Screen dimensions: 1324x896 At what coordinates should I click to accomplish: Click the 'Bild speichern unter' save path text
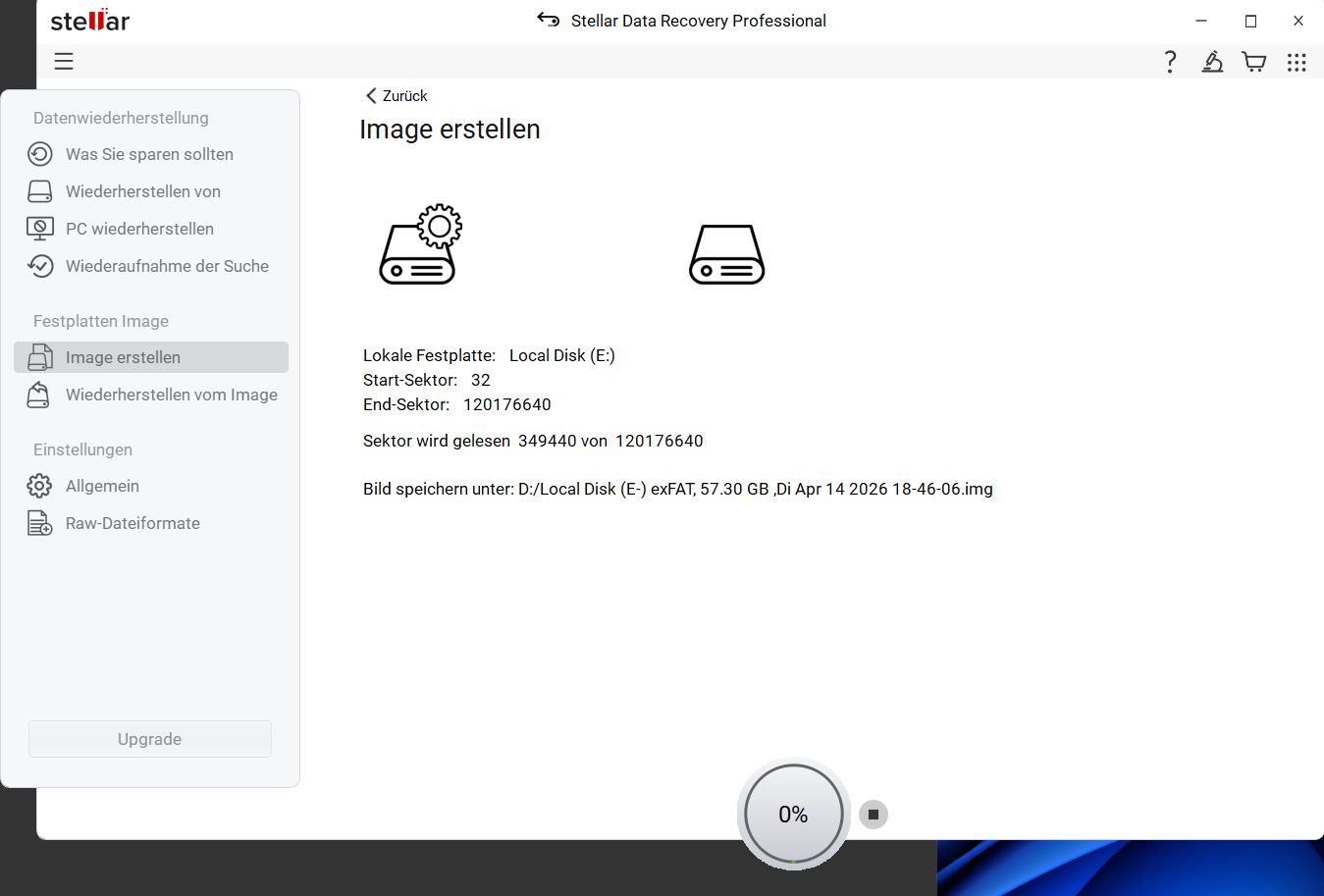[x=678, y=489]
